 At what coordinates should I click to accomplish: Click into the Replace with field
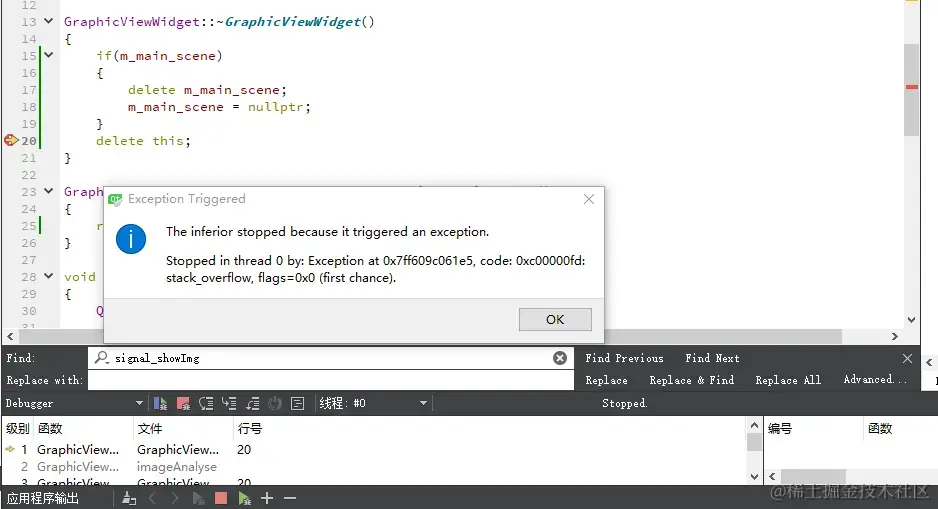click(330, 380)
